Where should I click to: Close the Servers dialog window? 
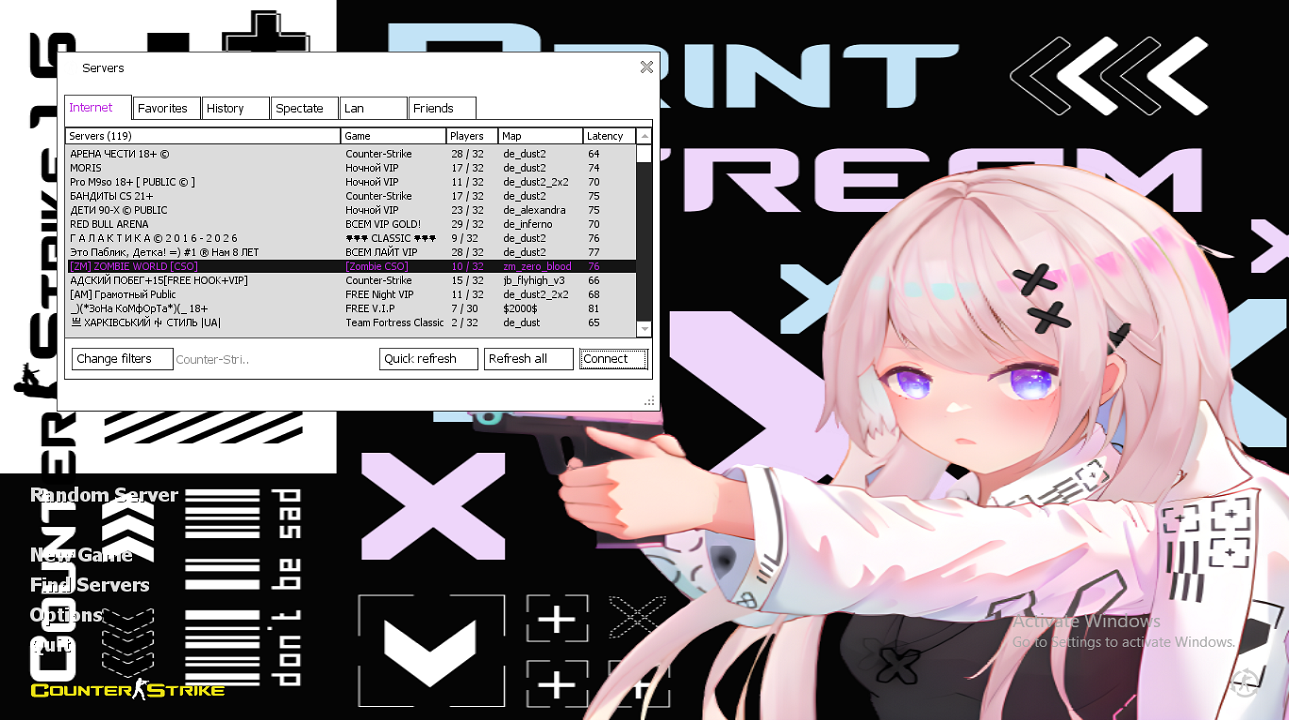coord(646,67)
